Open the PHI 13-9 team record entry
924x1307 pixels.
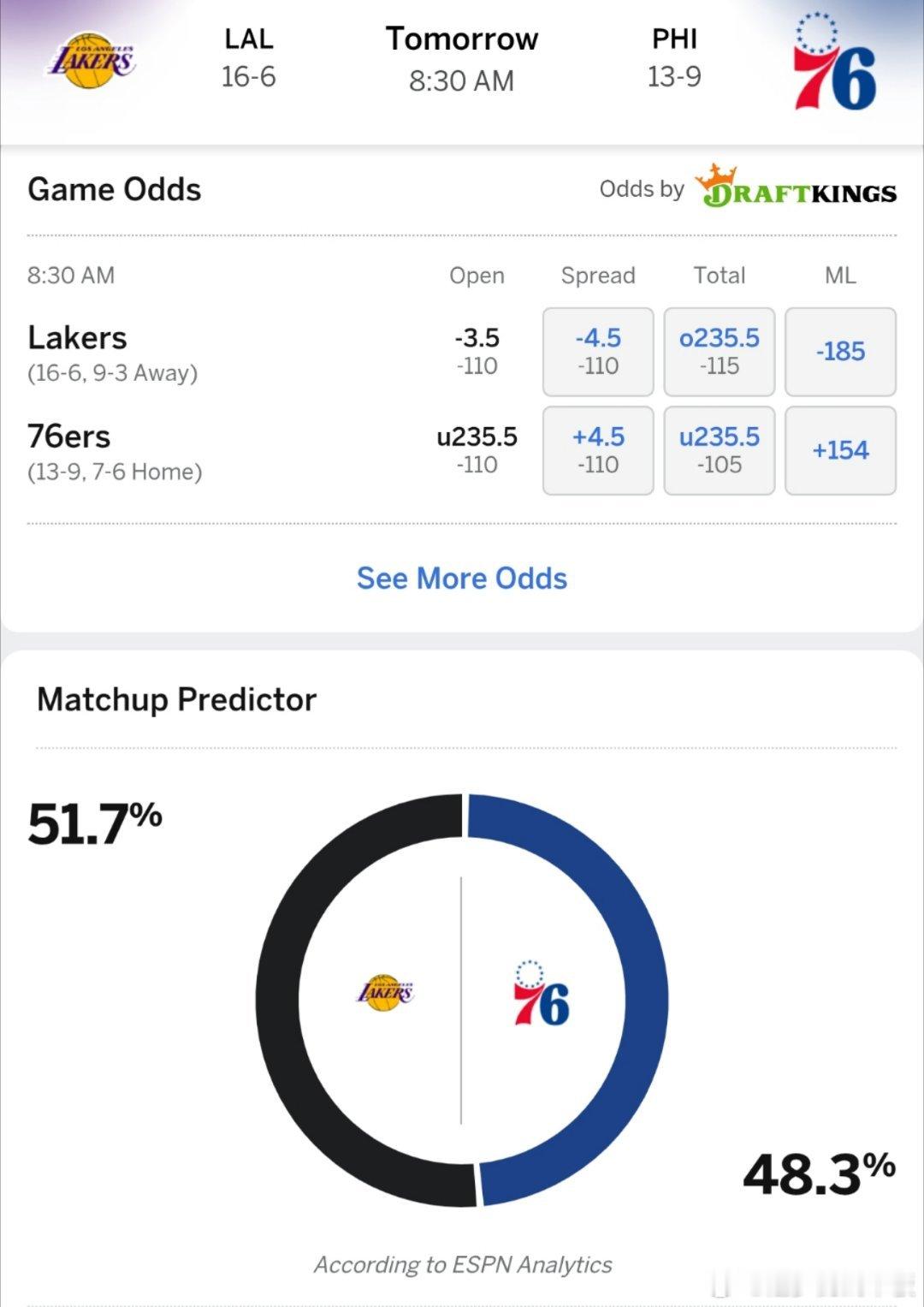[x=675, y=58]
